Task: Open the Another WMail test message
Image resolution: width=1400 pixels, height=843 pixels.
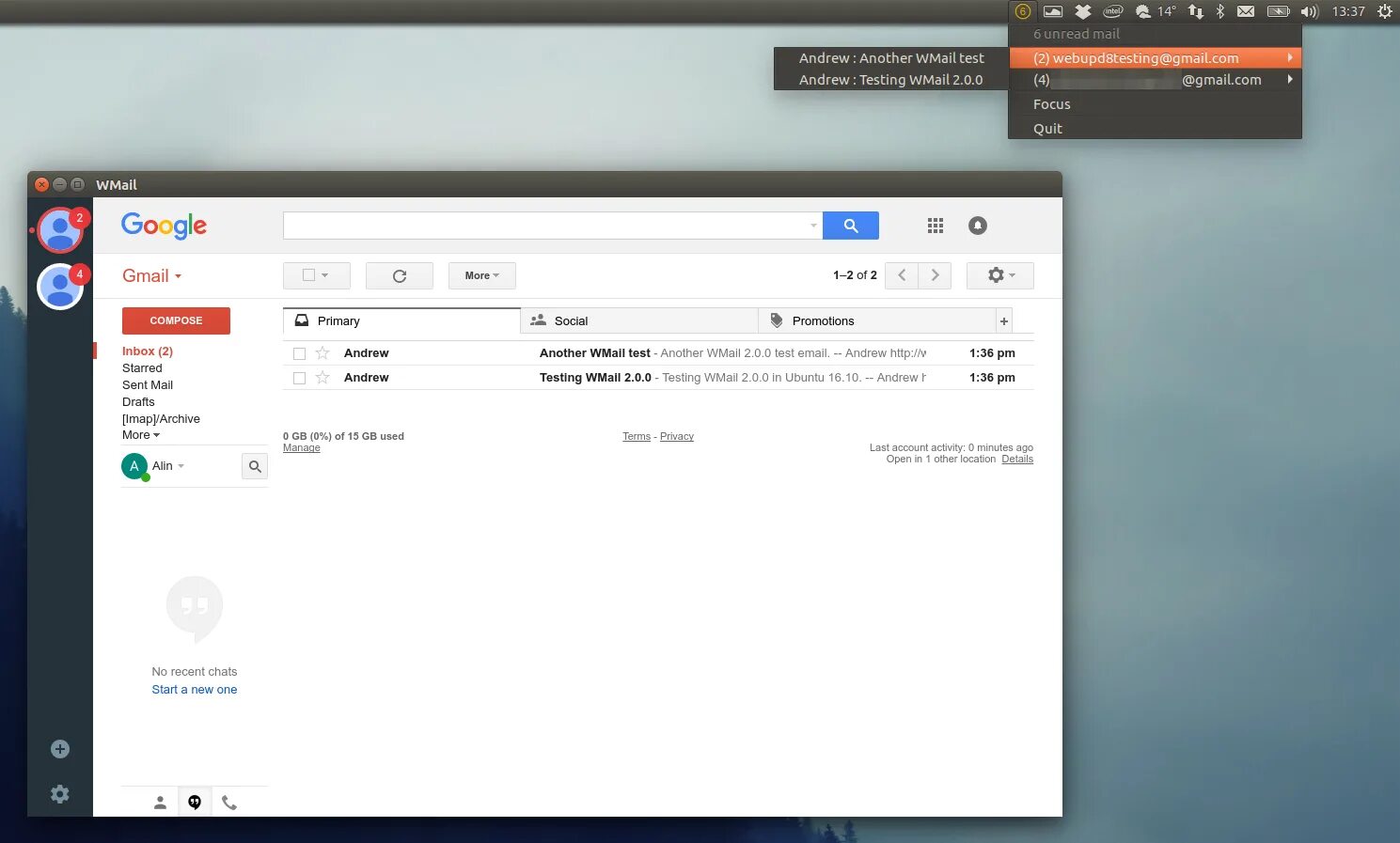Action: click(x=658, y=353)
